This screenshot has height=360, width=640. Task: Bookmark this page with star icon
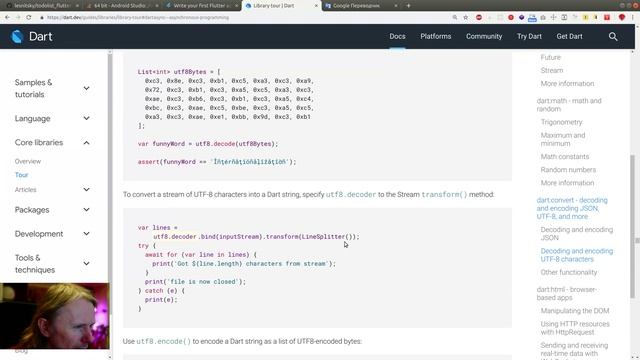tap(466, 18)
